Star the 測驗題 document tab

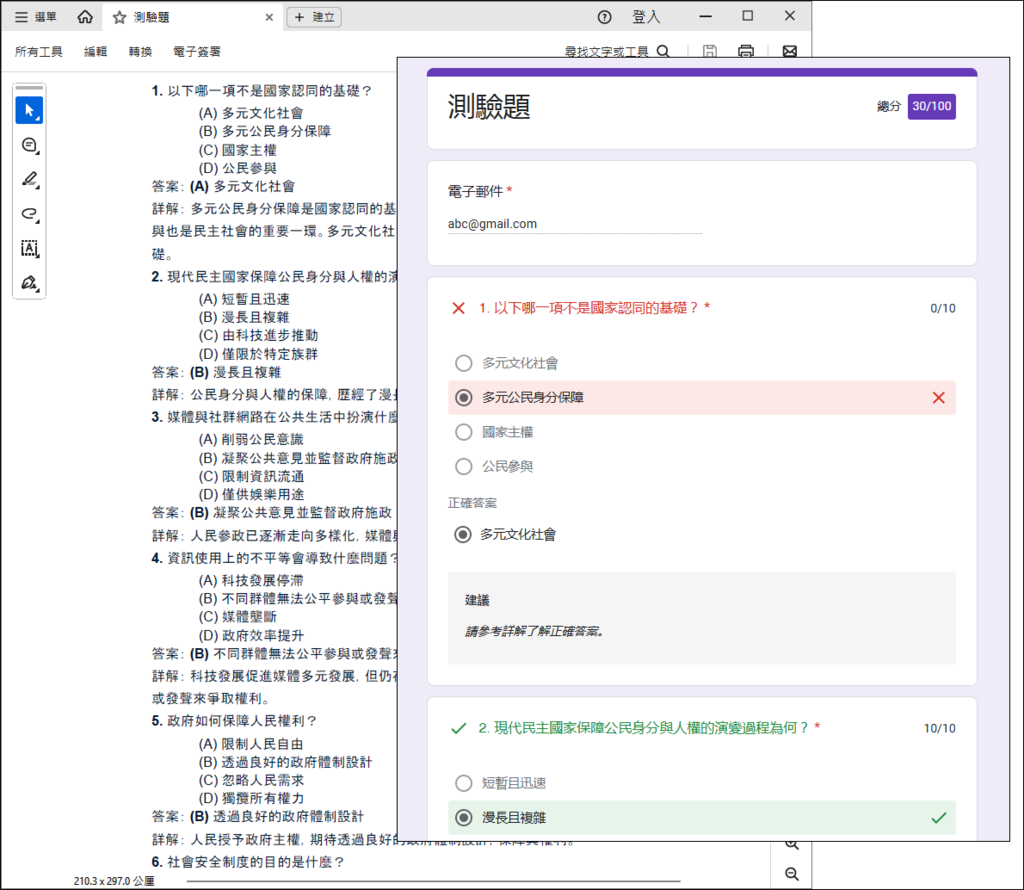(x=119, y=18)
